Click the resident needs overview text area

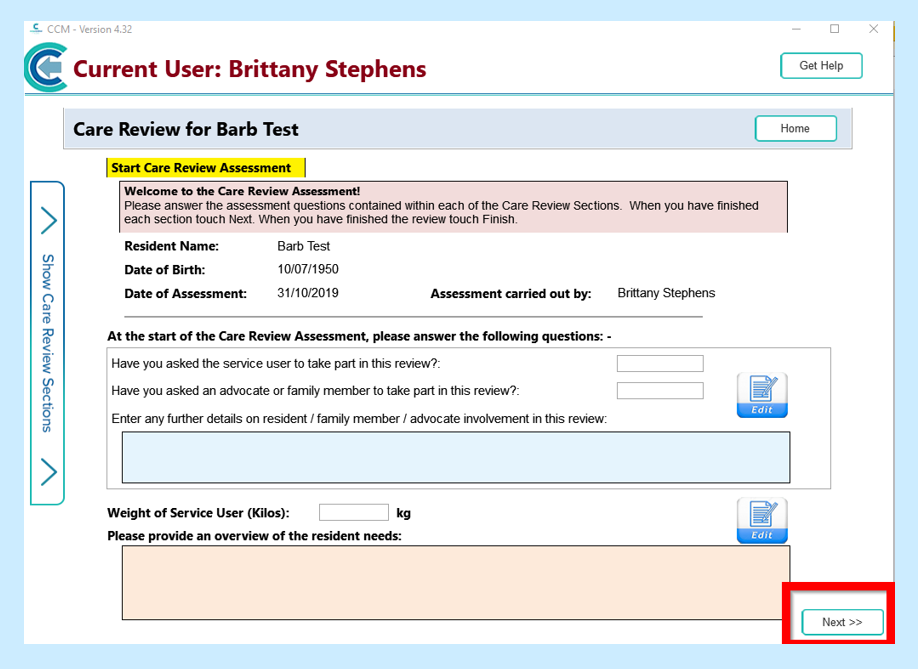tap(456, 582)
